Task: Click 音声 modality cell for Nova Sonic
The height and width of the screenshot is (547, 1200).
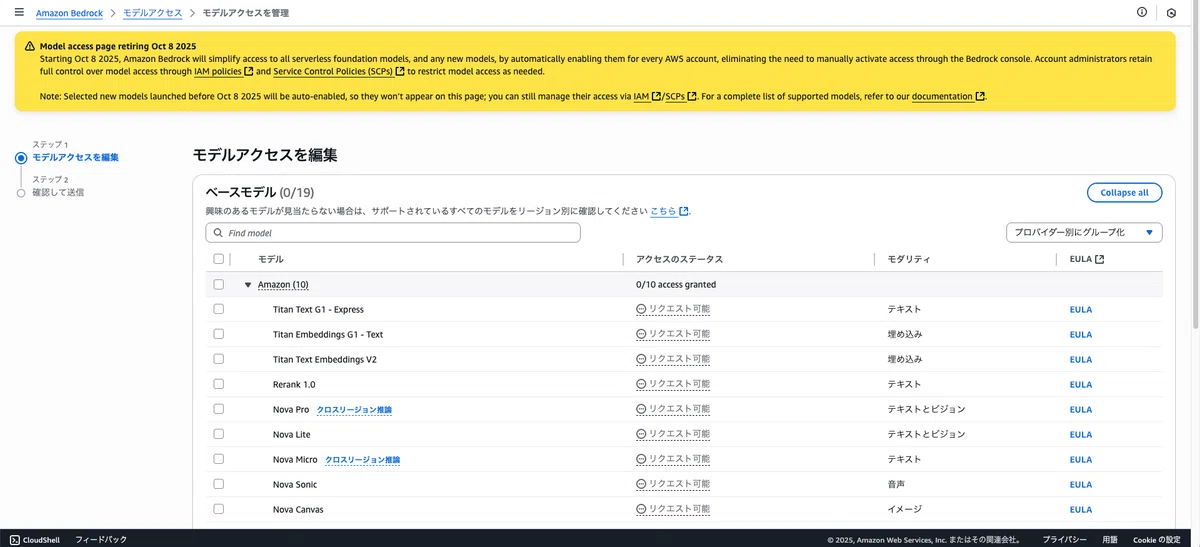Action: pos(896,484)
